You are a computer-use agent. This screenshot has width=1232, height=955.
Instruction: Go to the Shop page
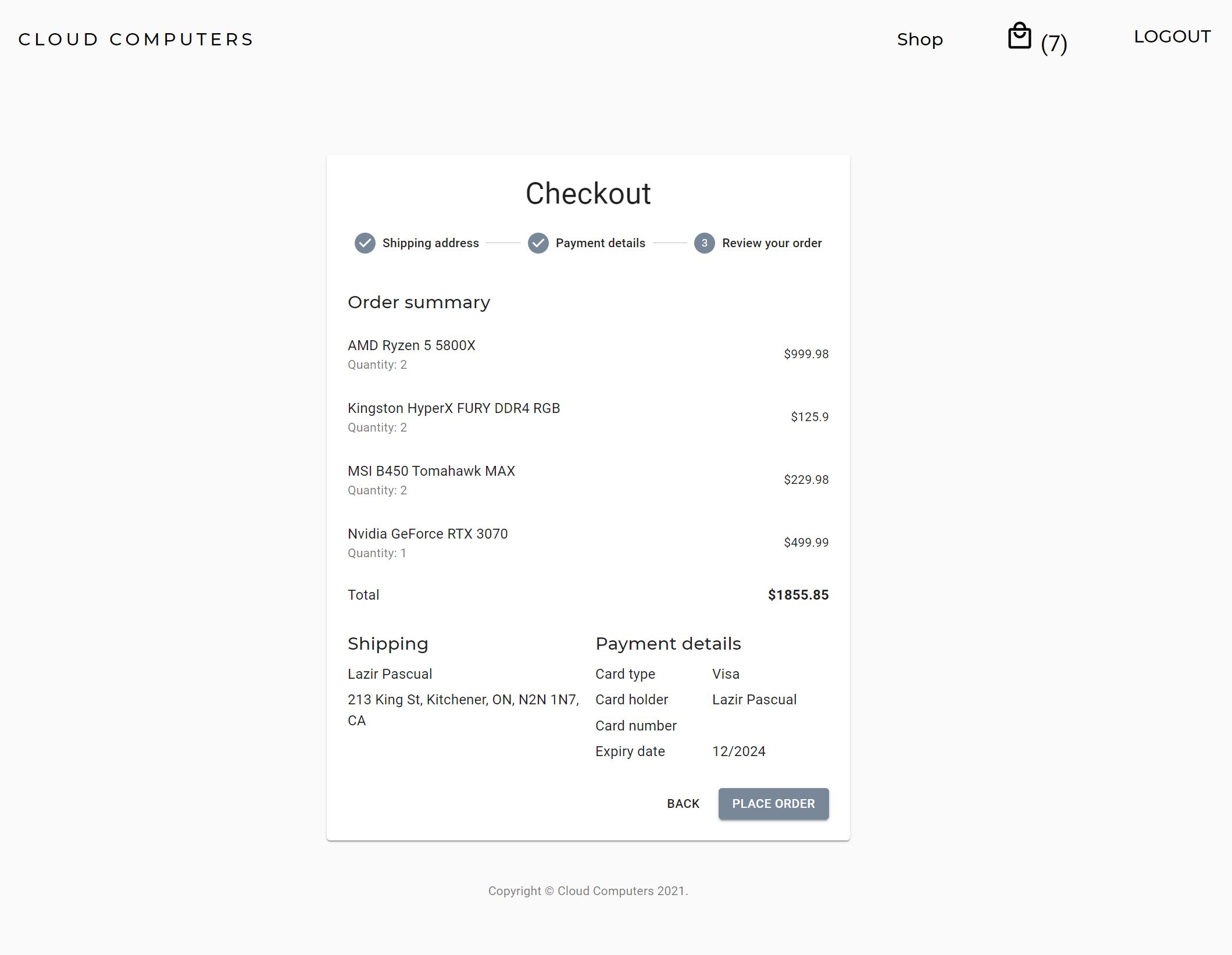(x=919, y=40)
